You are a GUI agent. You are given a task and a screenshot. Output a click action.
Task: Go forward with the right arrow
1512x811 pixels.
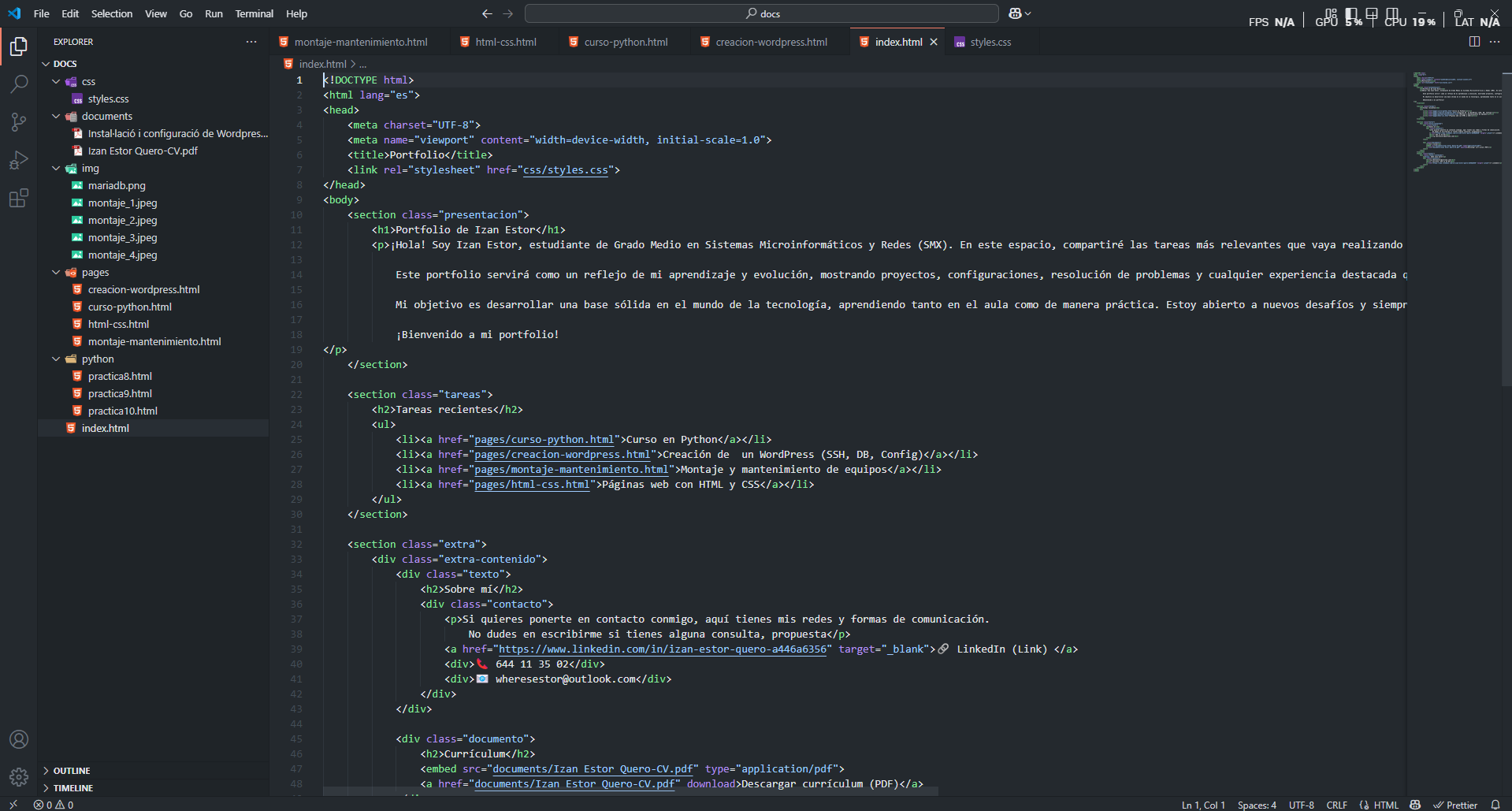(508, 13)
